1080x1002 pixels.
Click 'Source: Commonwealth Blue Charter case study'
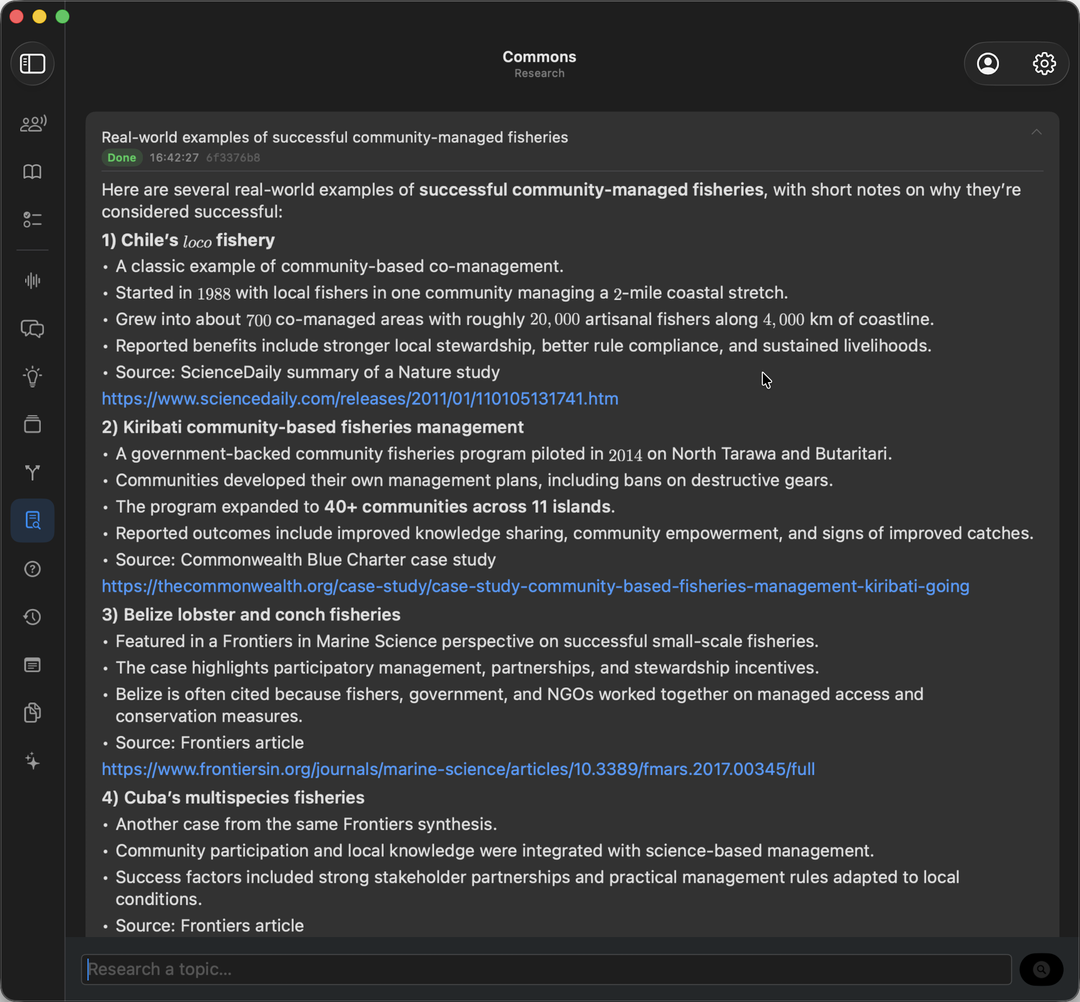305,560
